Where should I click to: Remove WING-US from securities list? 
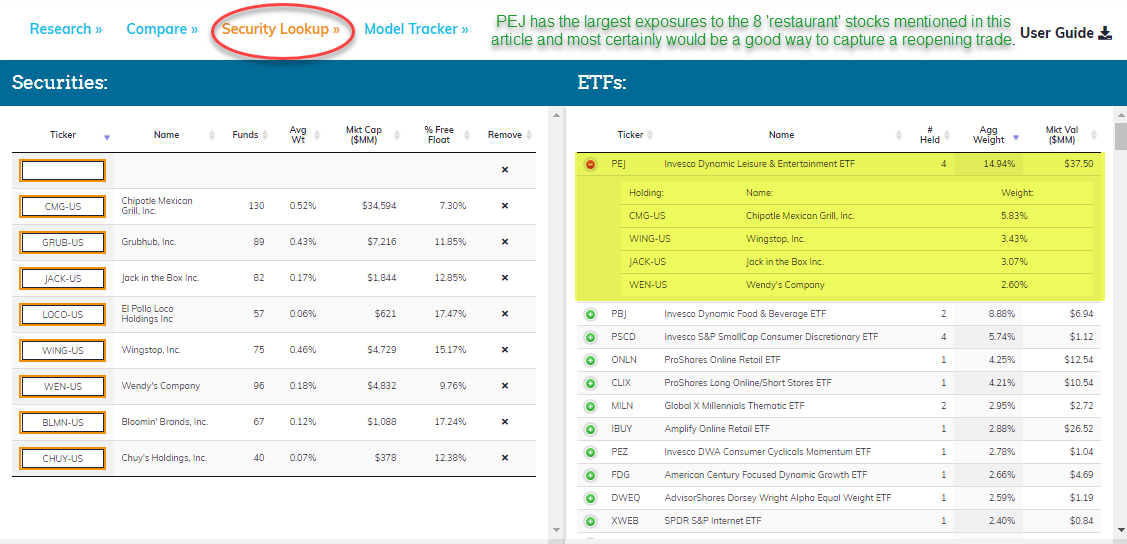(x=505, y=350)
